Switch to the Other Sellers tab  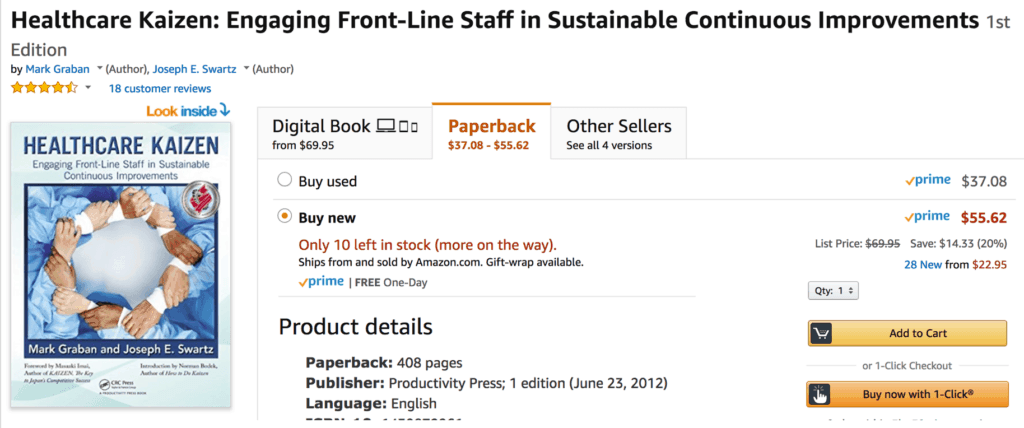click(618, 134)
